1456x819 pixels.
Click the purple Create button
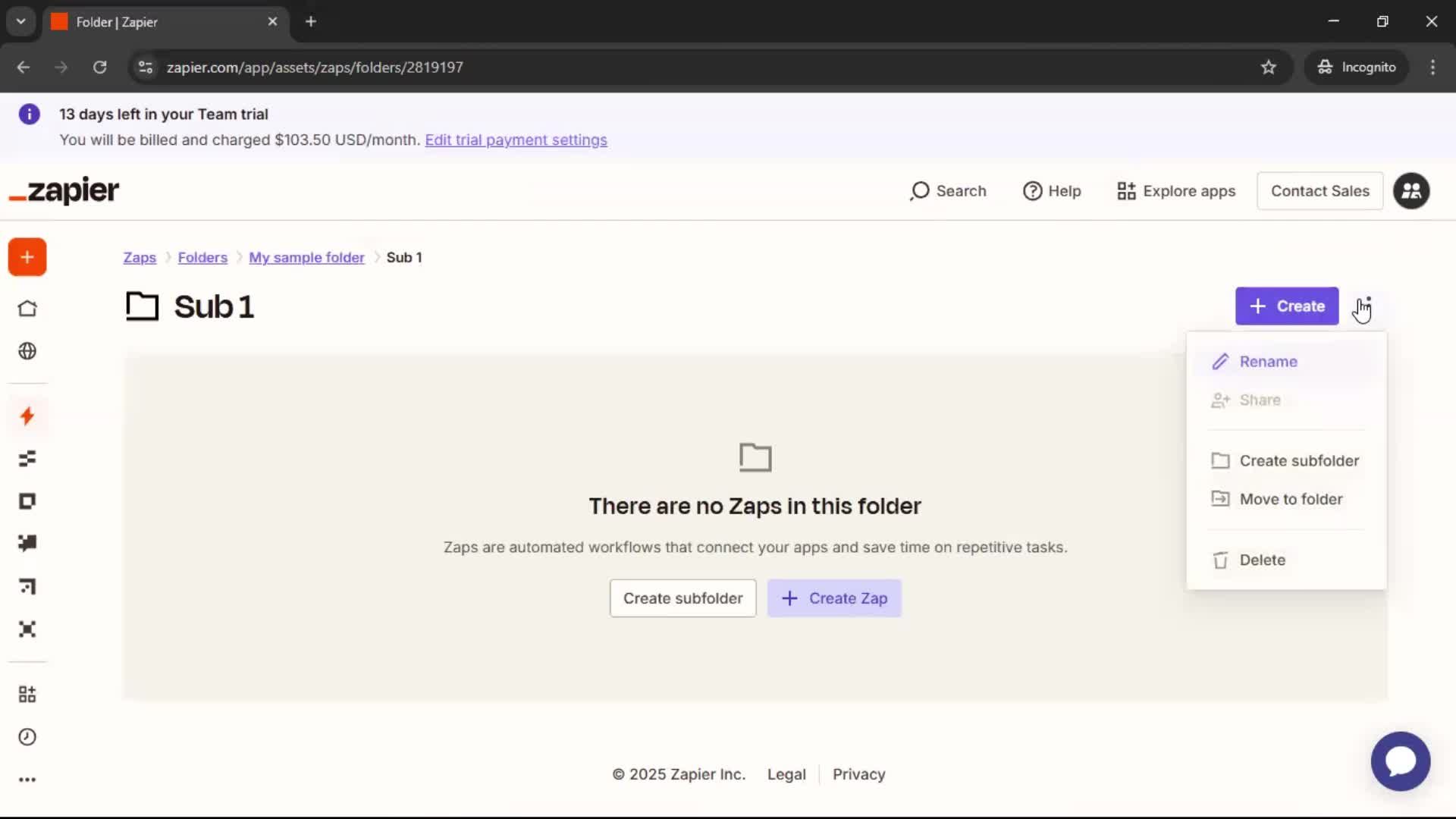1287,306
